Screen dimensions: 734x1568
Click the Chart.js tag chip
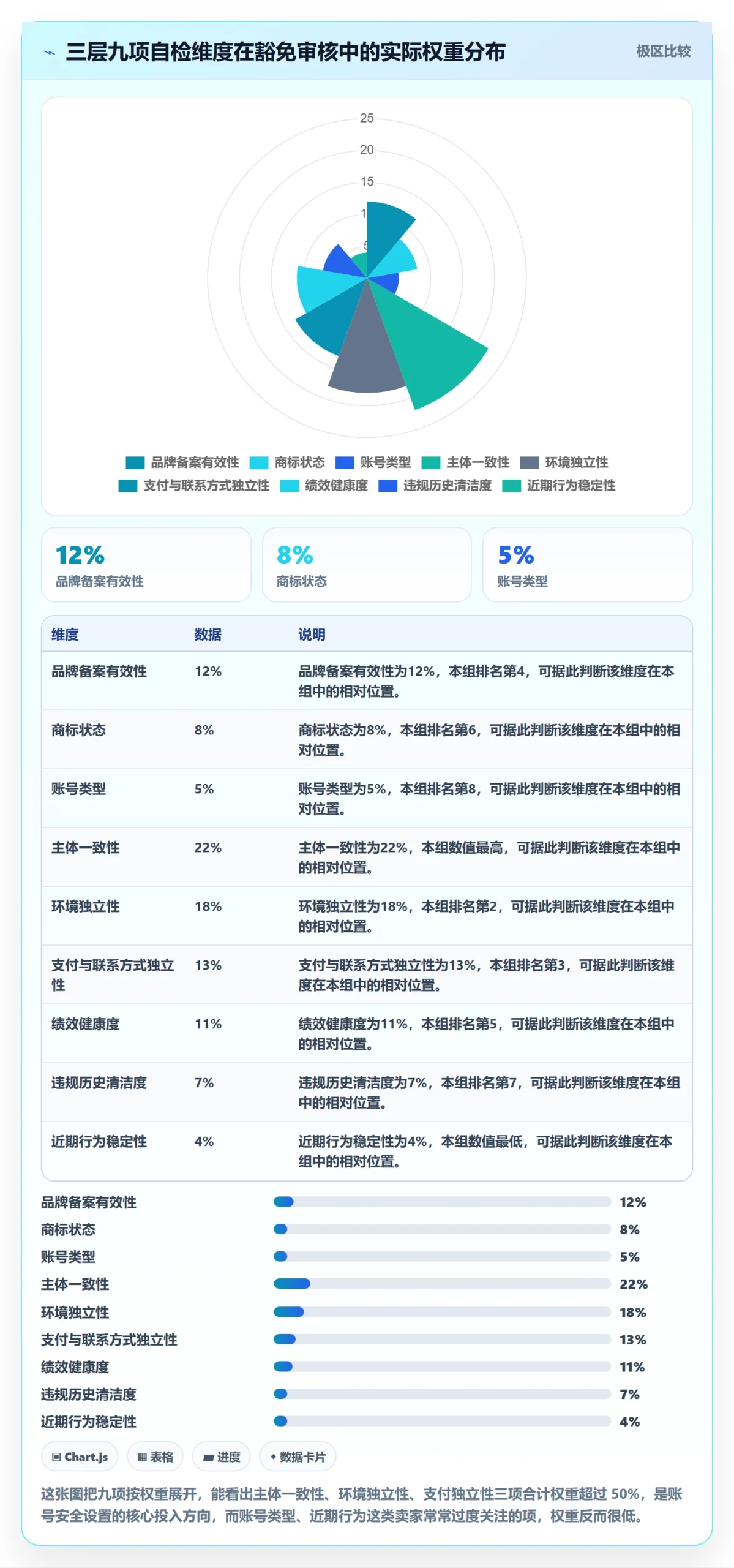pyautogui.click(x=80, y=1457)
